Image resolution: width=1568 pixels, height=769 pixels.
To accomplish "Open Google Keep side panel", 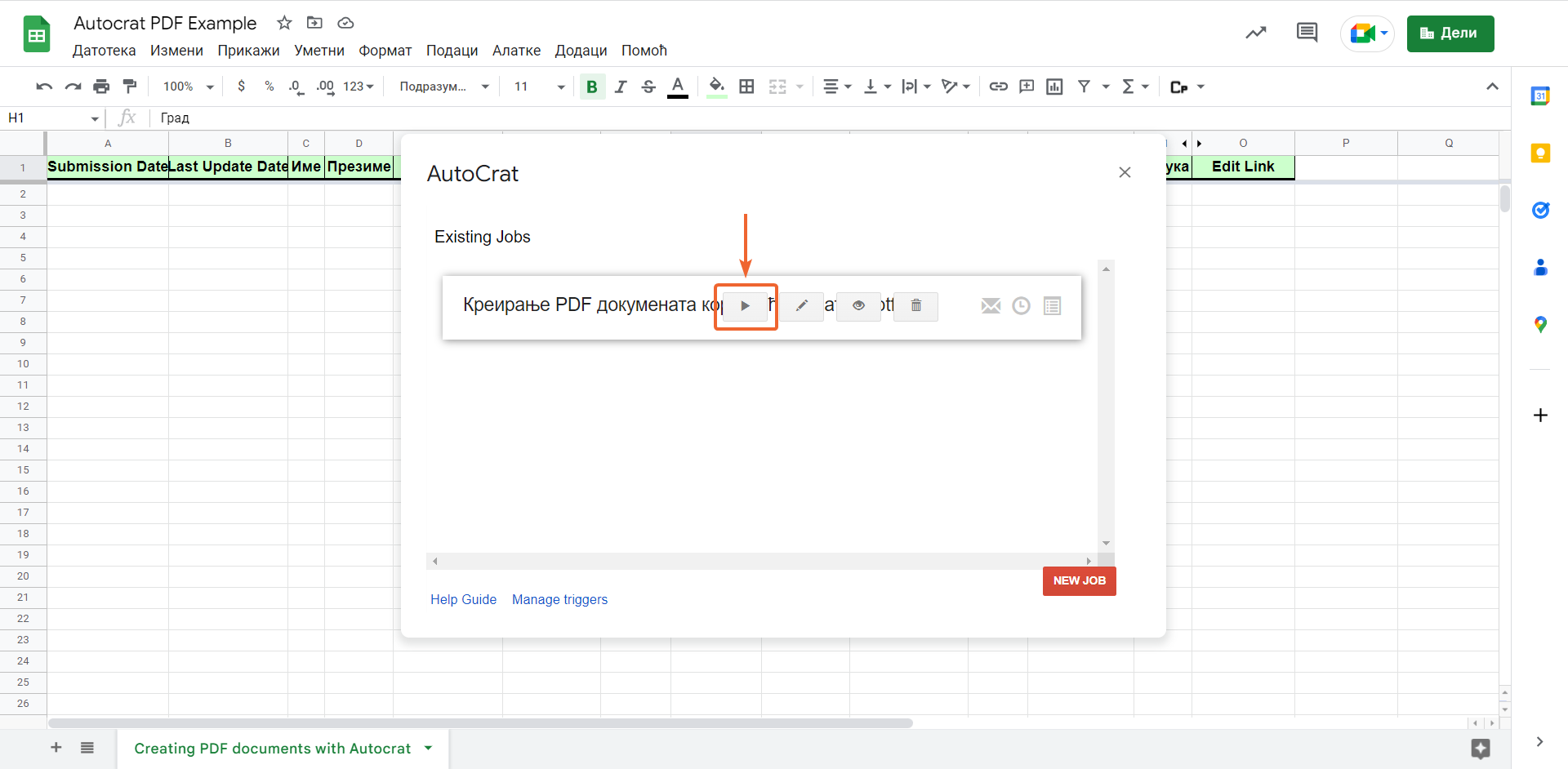I will coord(1540,153).
